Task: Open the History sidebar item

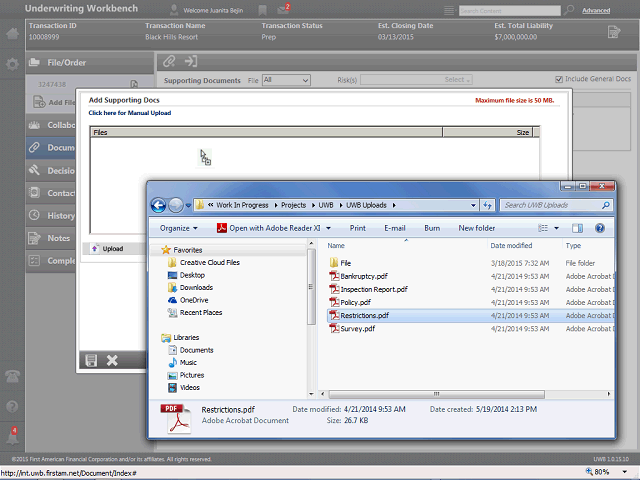Action: coord(51,215)
